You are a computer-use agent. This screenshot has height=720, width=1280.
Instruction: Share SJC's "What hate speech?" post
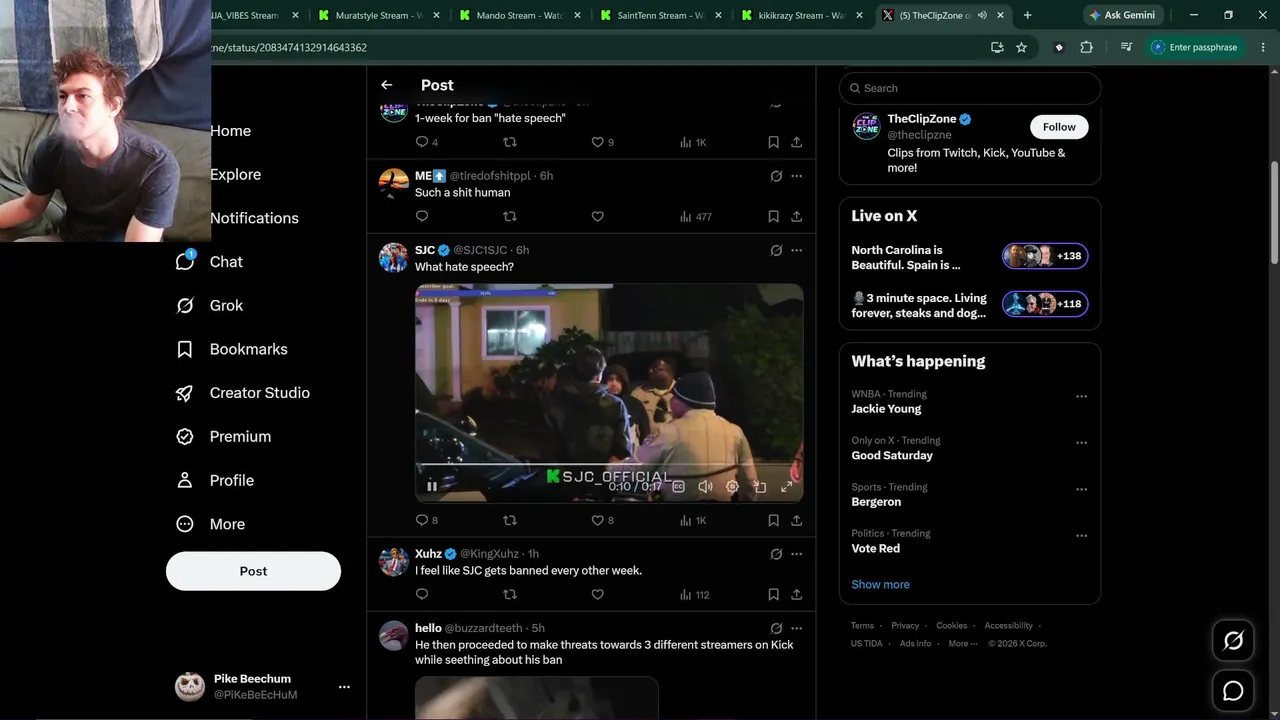pos(797,520)
